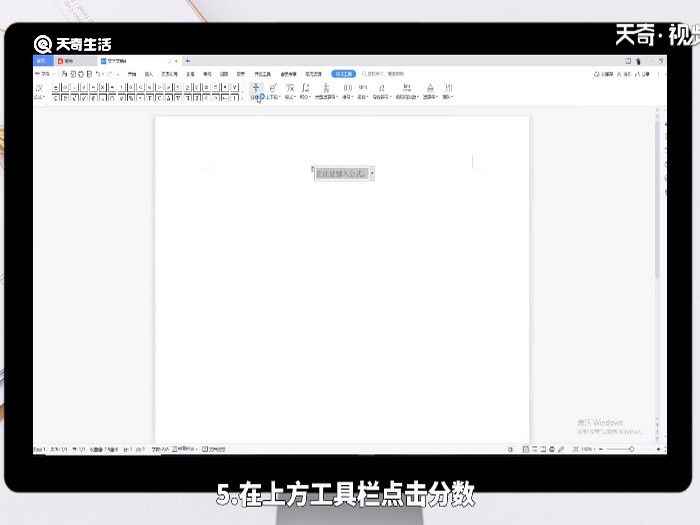The width and height of the screenshot is (700, 525).
Task: Open the Member Exclusive ribbon tab
Action: (288, 74)
